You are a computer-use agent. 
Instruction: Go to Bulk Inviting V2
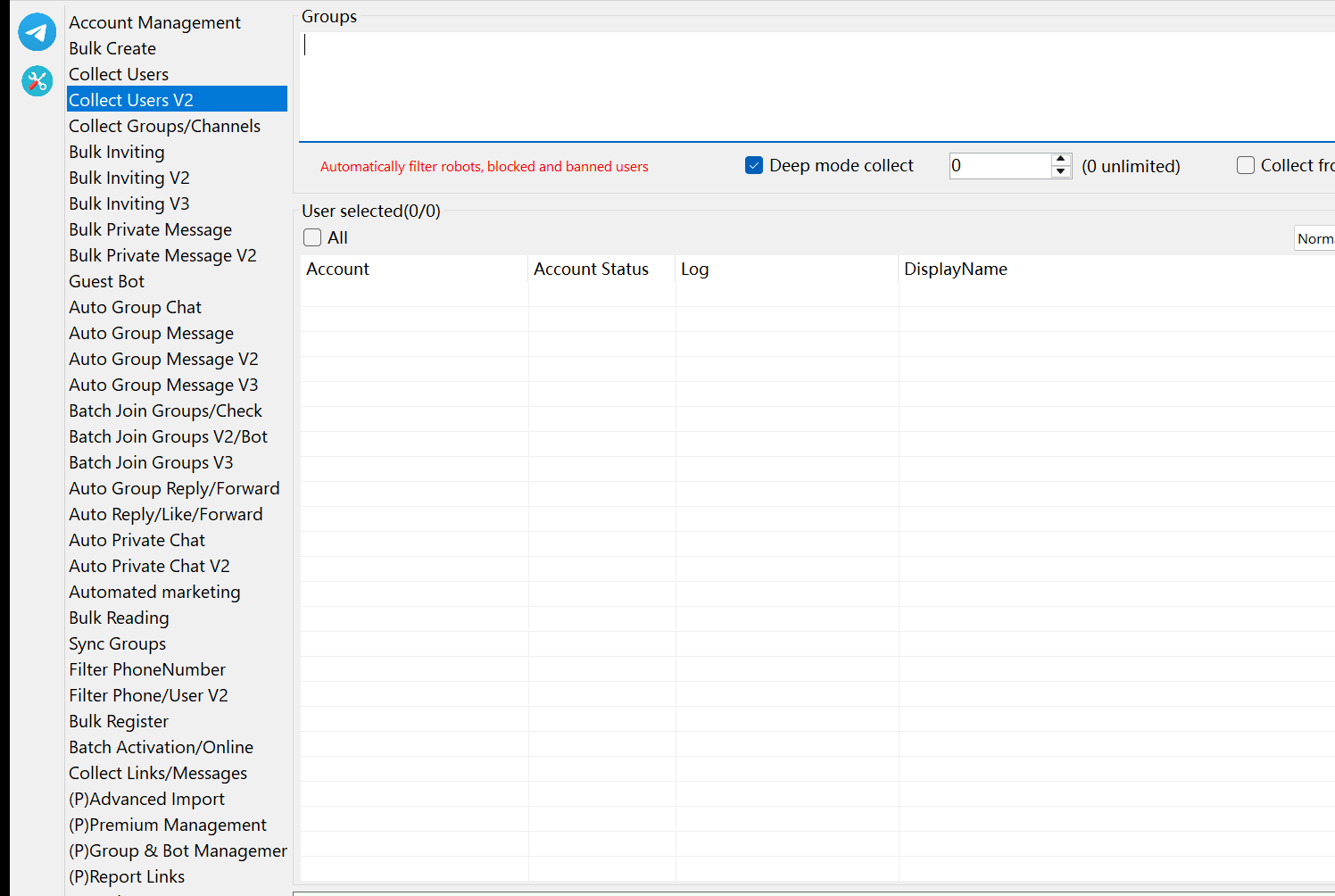129,178
